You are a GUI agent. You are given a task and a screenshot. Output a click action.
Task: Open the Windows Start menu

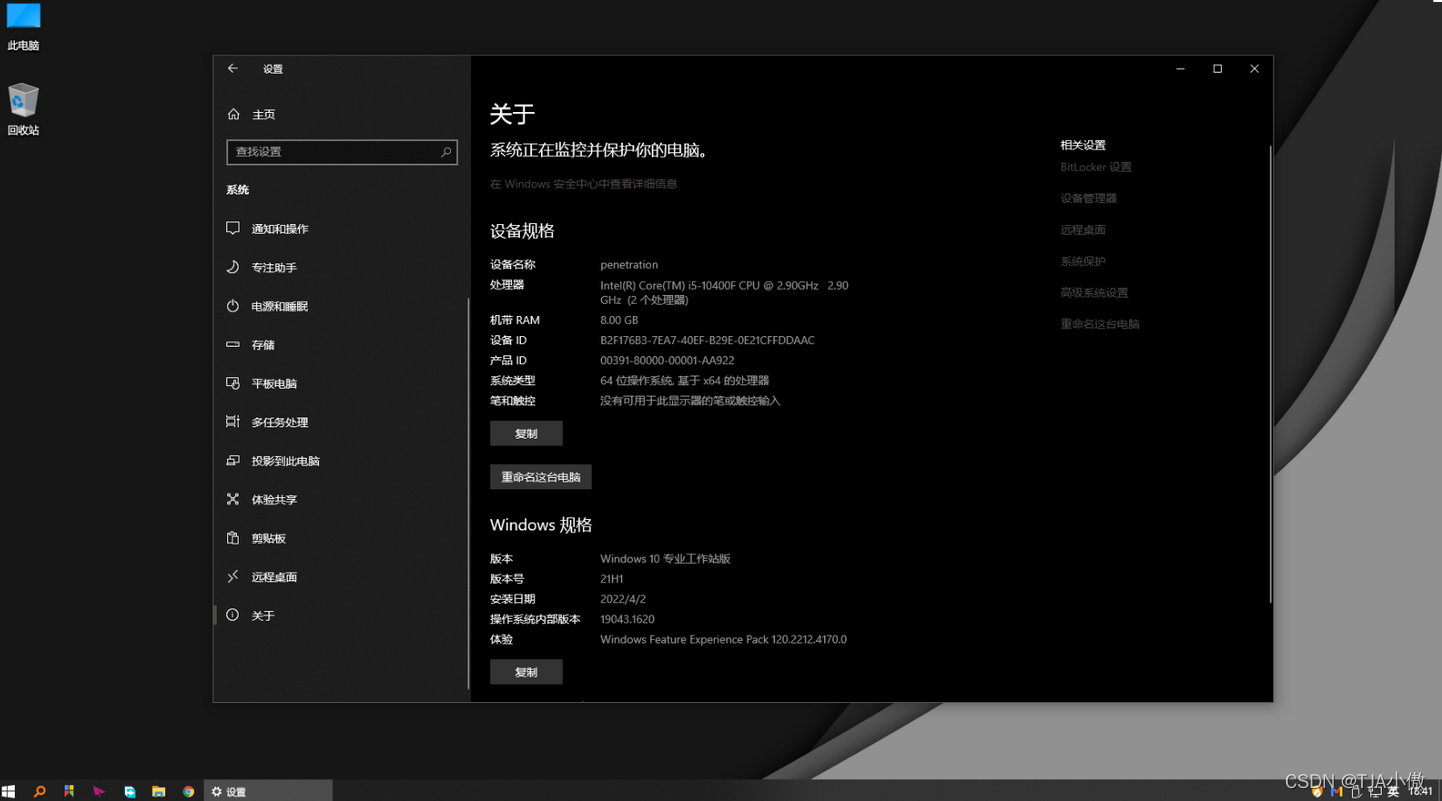click(9, 791)
